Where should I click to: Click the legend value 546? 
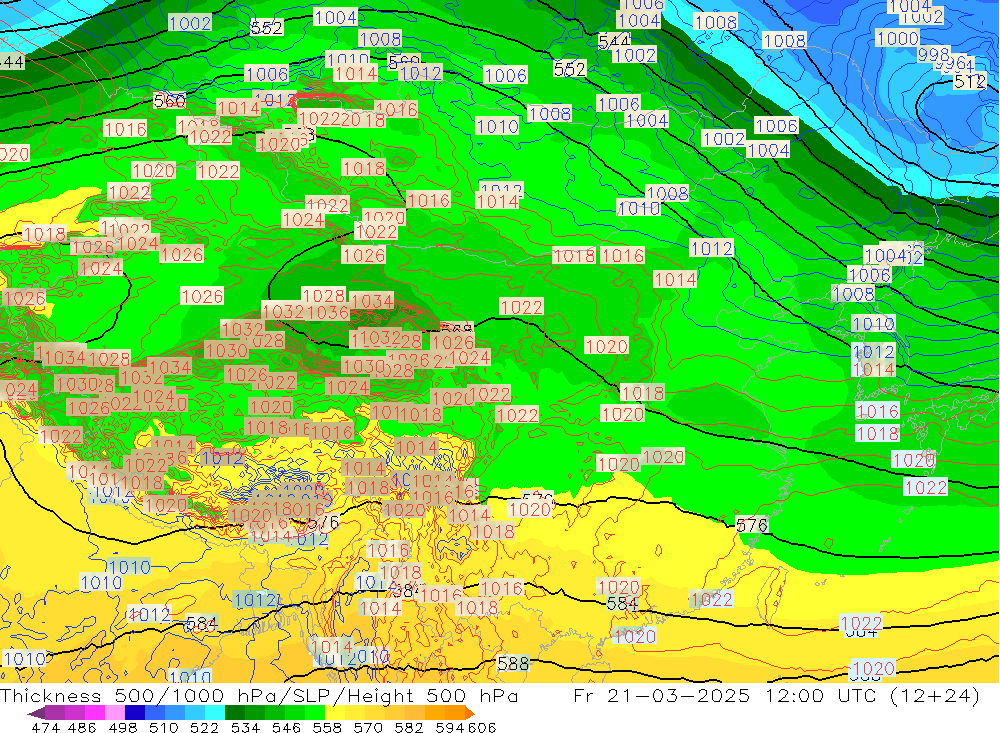286,727
